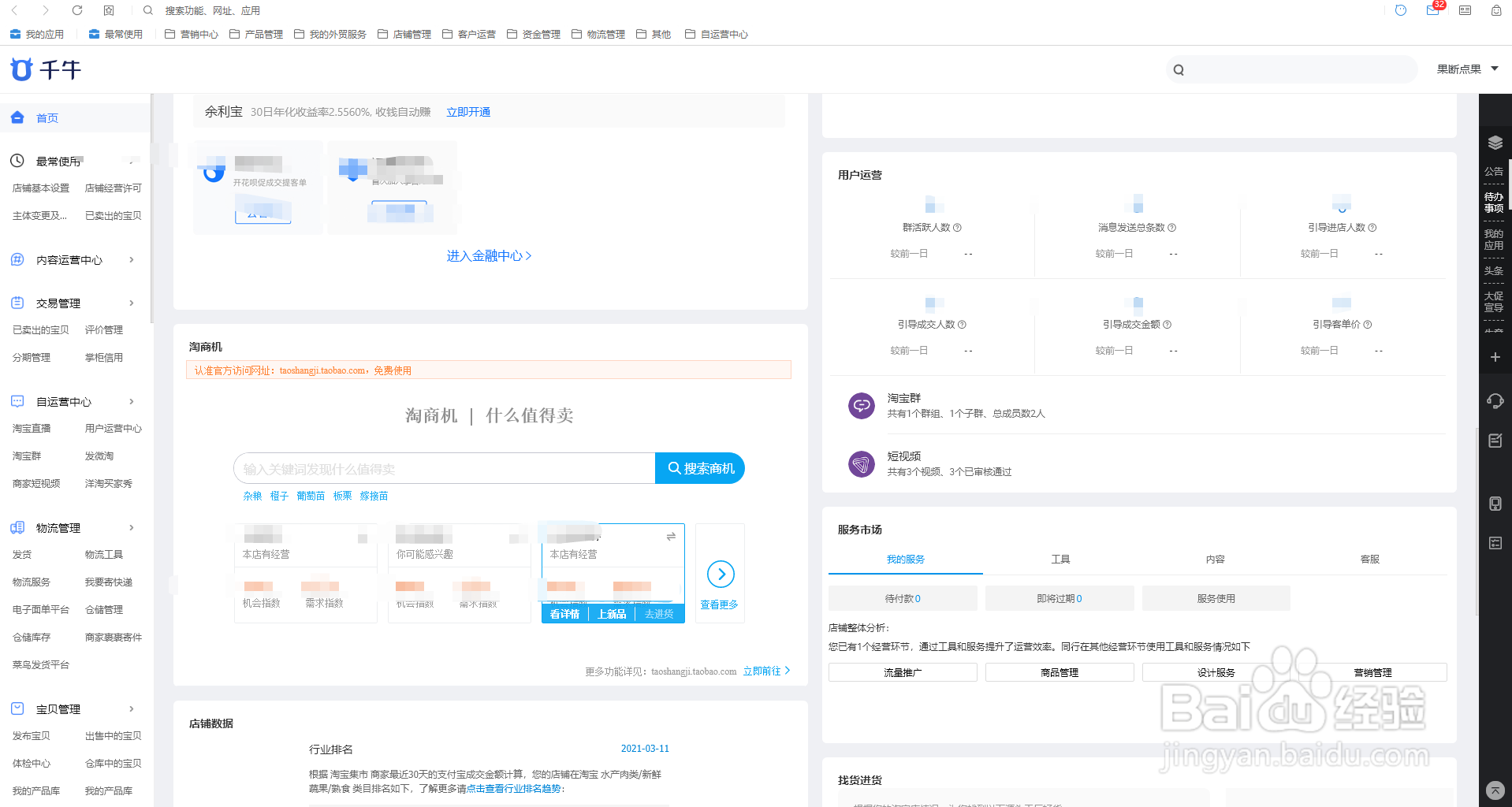Expand 宝贝管理 sidebar section chevron
1512x807 pixels.
point(132,708)
